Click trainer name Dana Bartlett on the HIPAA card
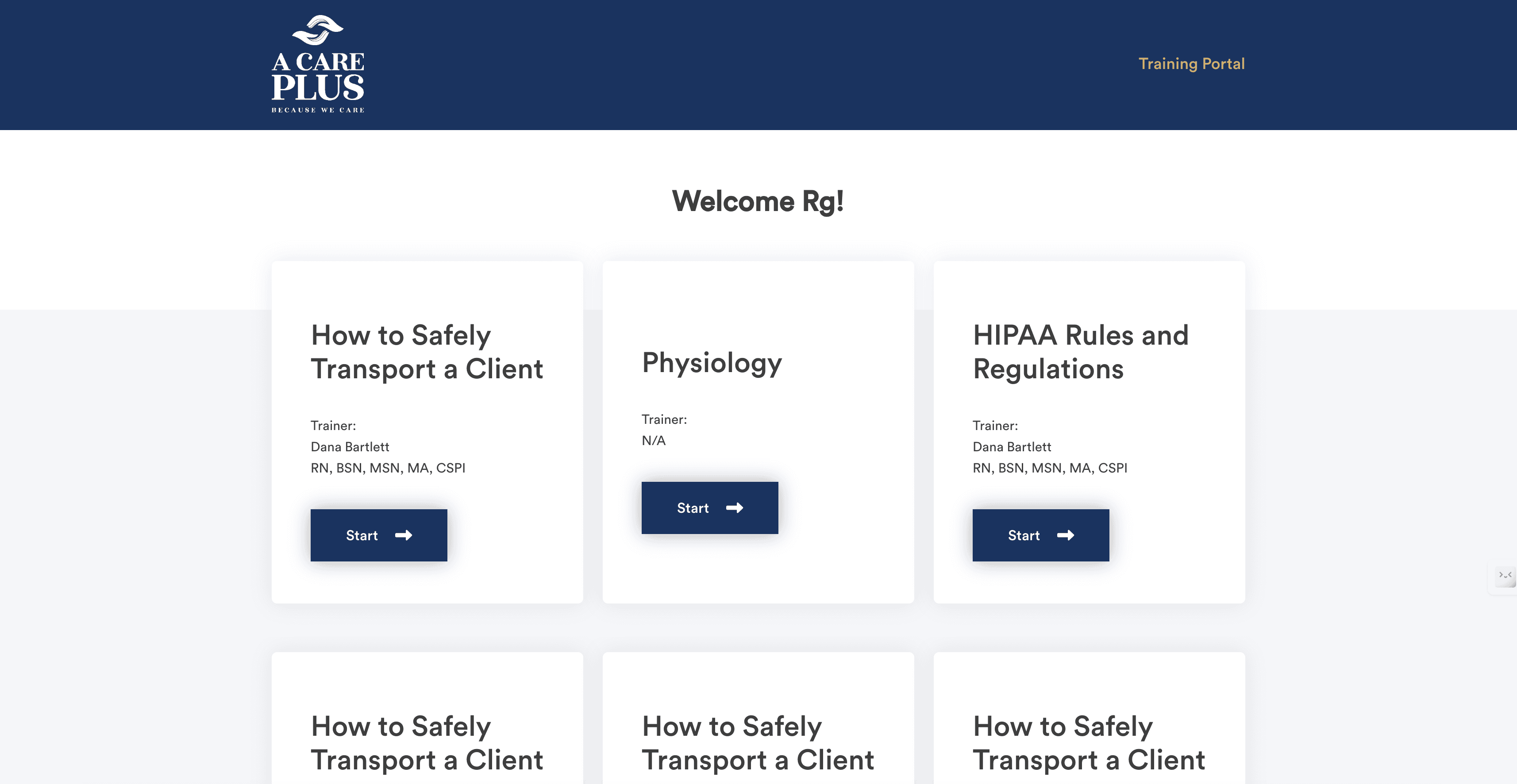Screen dimensions: 1517x784 tap(1012, 446)
